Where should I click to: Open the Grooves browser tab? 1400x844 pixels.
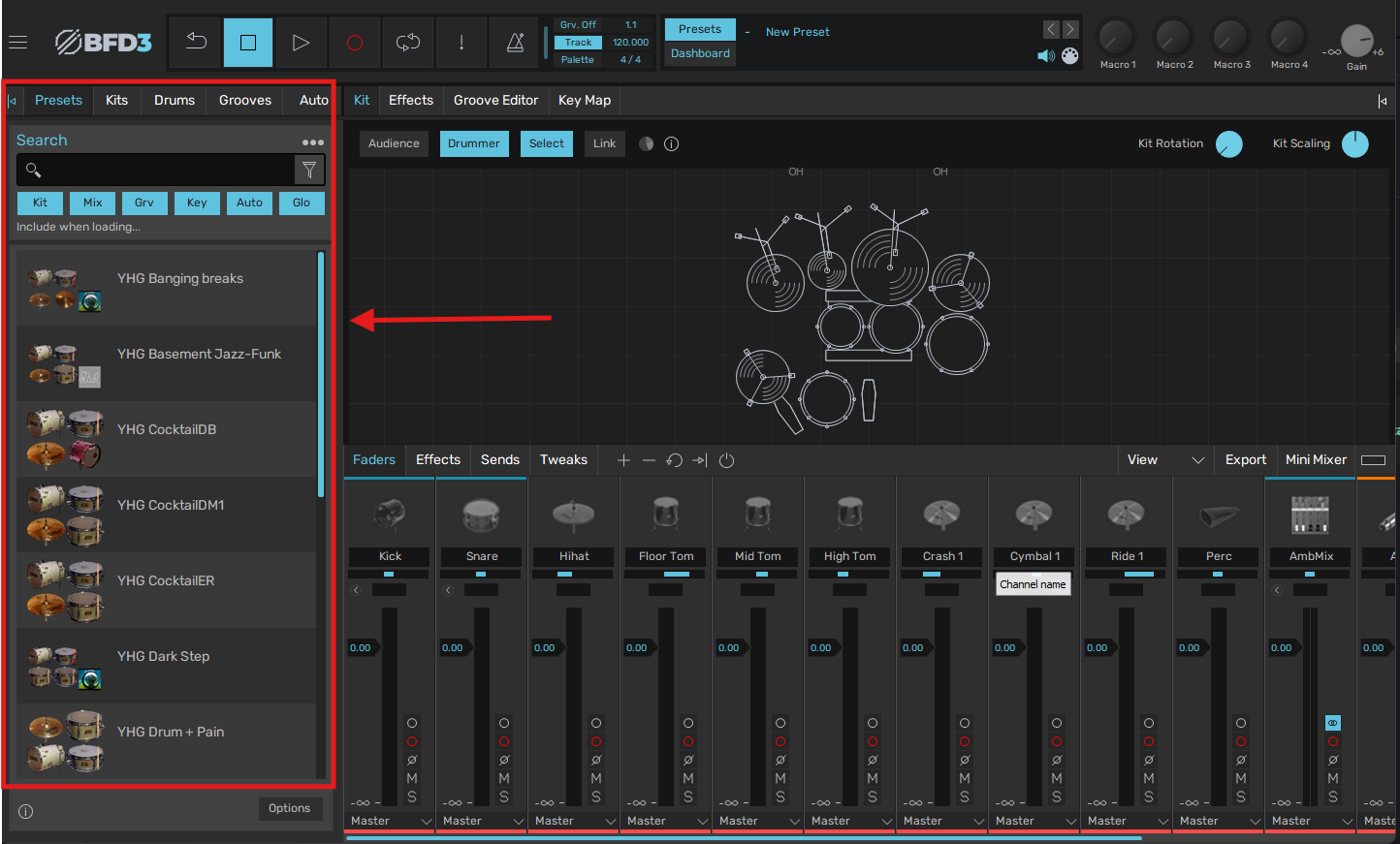coord(245,100)
